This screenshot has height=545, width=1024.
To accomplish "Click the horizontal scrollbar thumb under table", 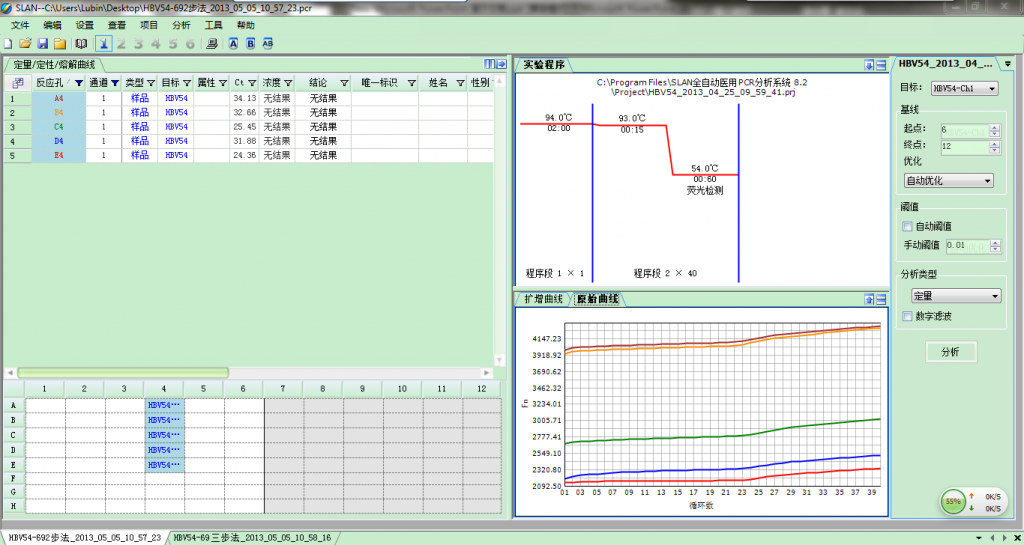I will (123, 373).
